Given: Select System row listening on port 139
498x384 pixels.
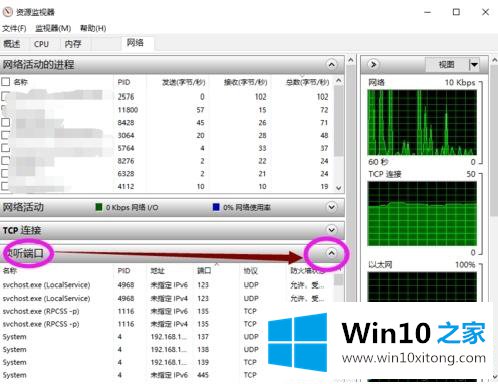Looking at the screenshot, I should [133, 362].
